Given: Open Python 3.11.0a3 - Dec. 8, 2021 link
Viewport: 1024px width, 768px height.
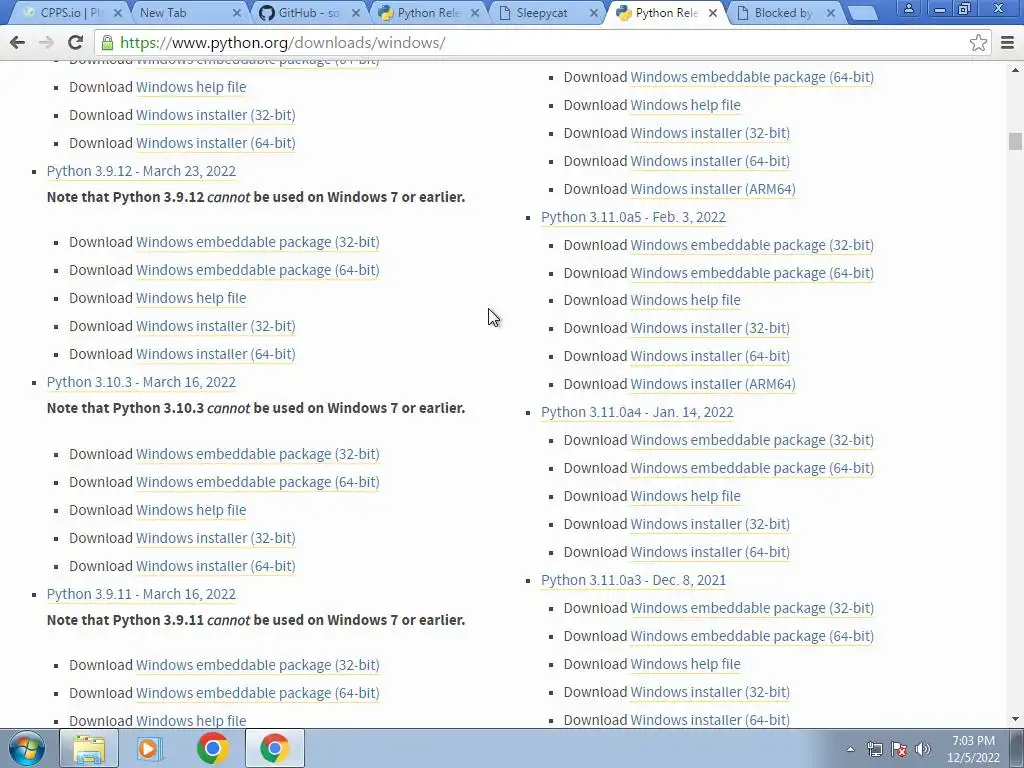Looking at the screenshot, I should [633, 580].
